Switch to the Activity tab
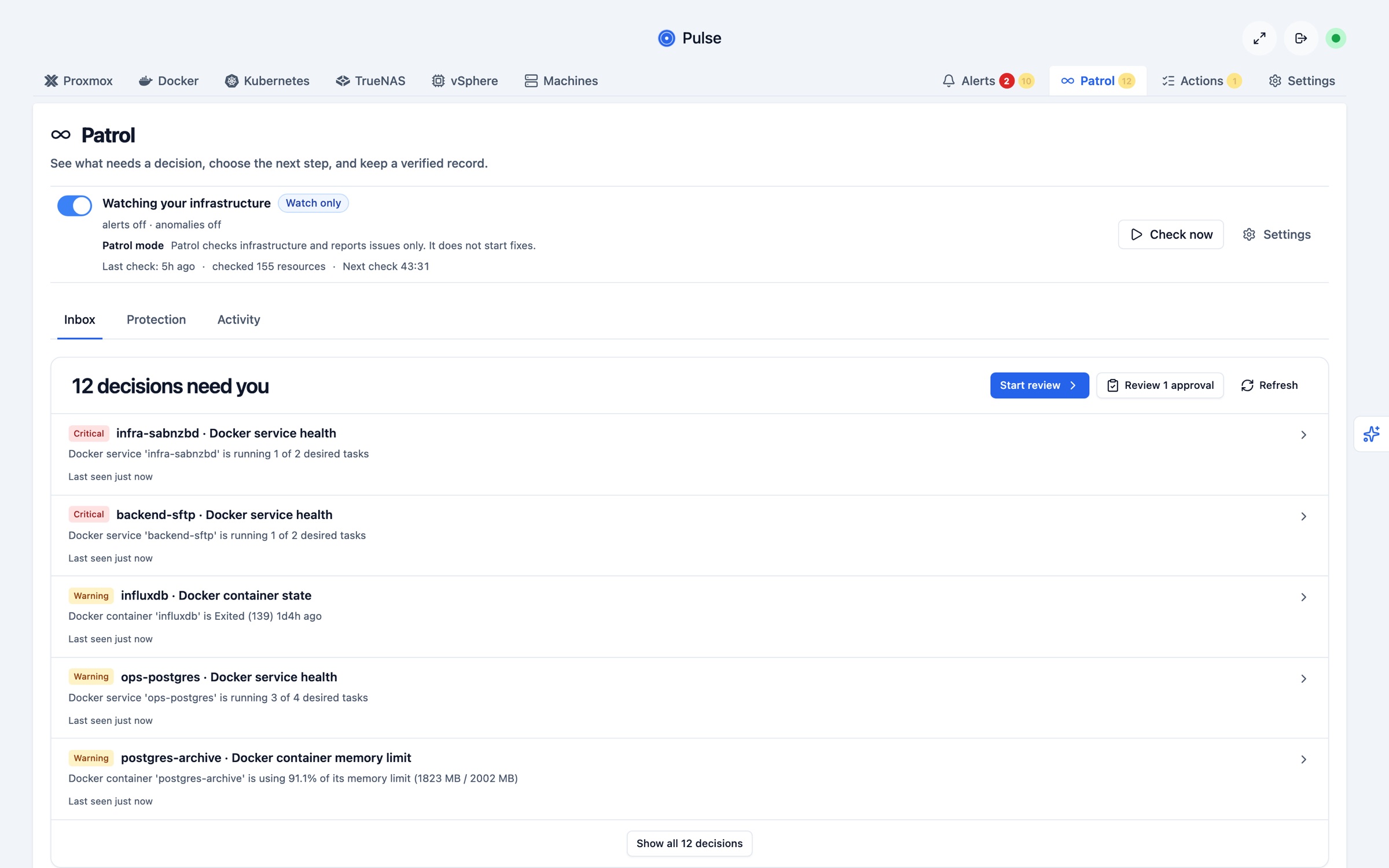This screenshot has height=868, width=1389. [238, 319]
